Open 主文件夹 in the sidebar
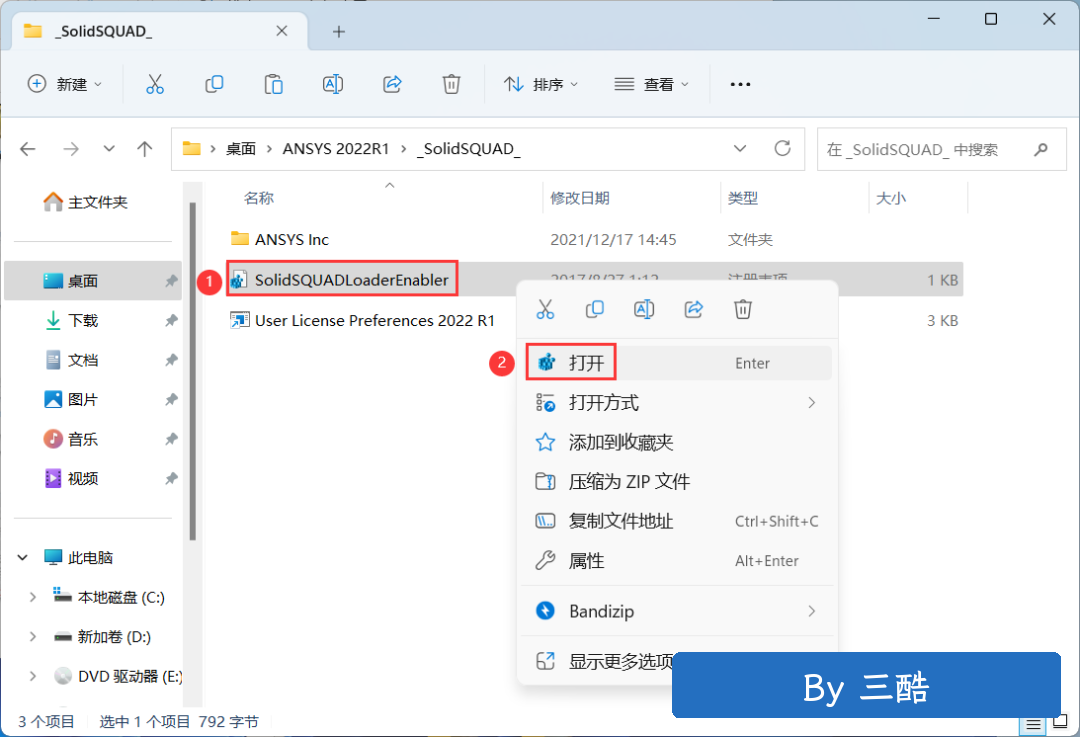The width and height of the screenshot is (1080, 737). point(85,202)
